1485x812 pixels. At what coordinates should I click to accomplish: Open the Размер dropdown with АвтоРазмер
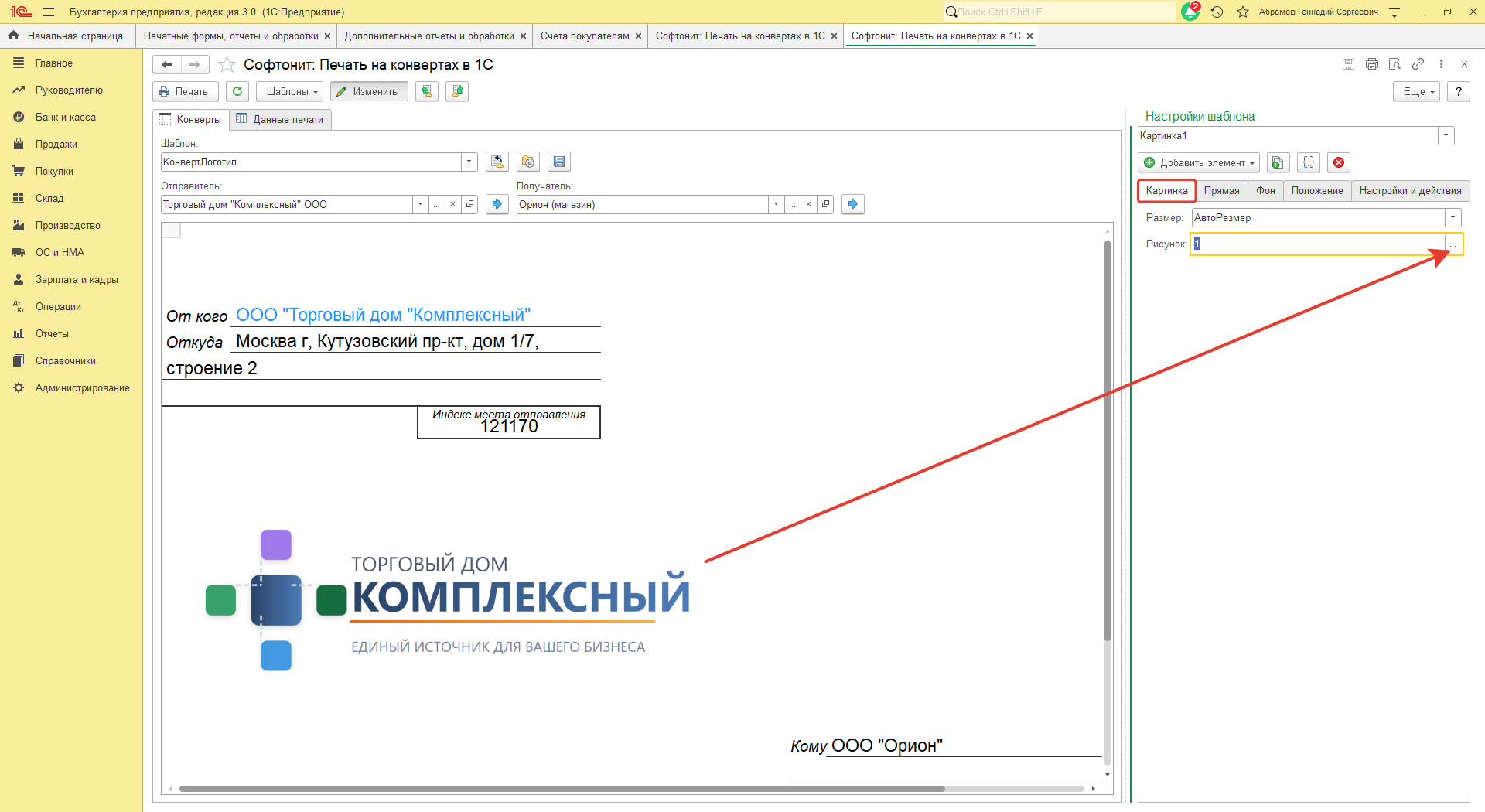point(1453,217)
